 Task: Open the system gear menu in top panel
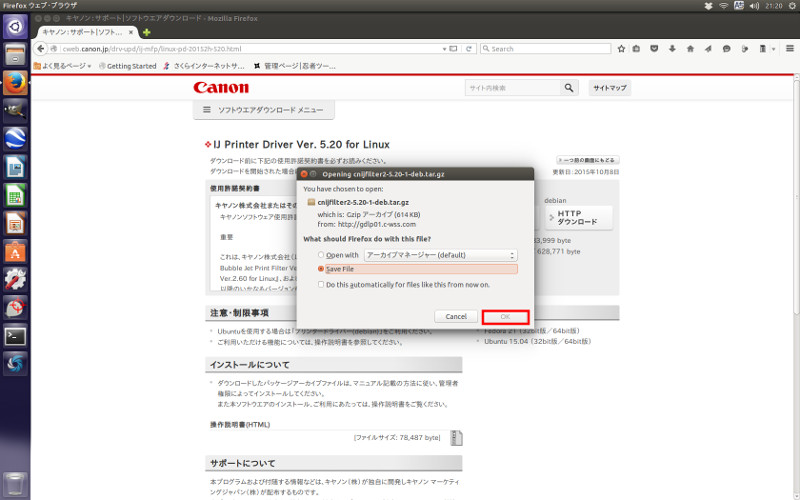[792, 6]
